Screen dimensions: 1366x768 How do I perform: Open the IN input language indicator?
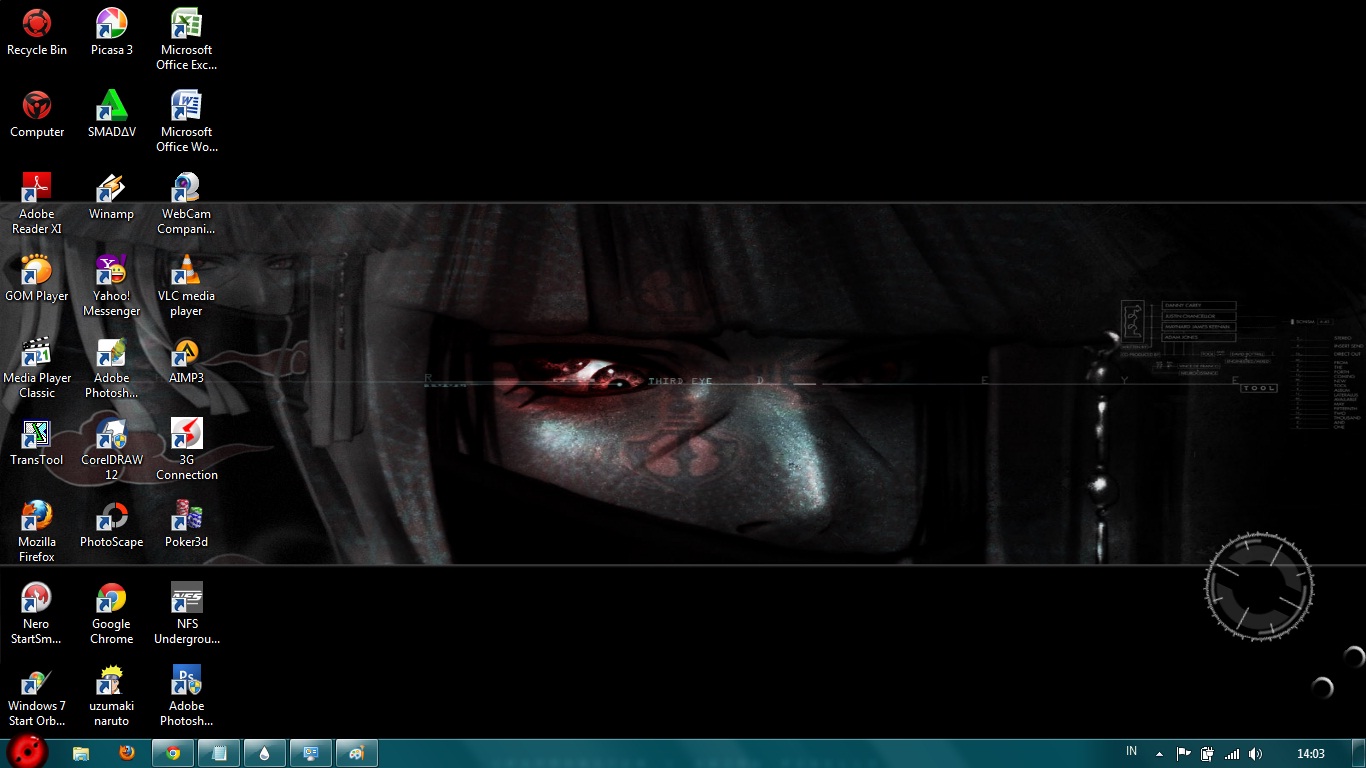[1131, 752]
